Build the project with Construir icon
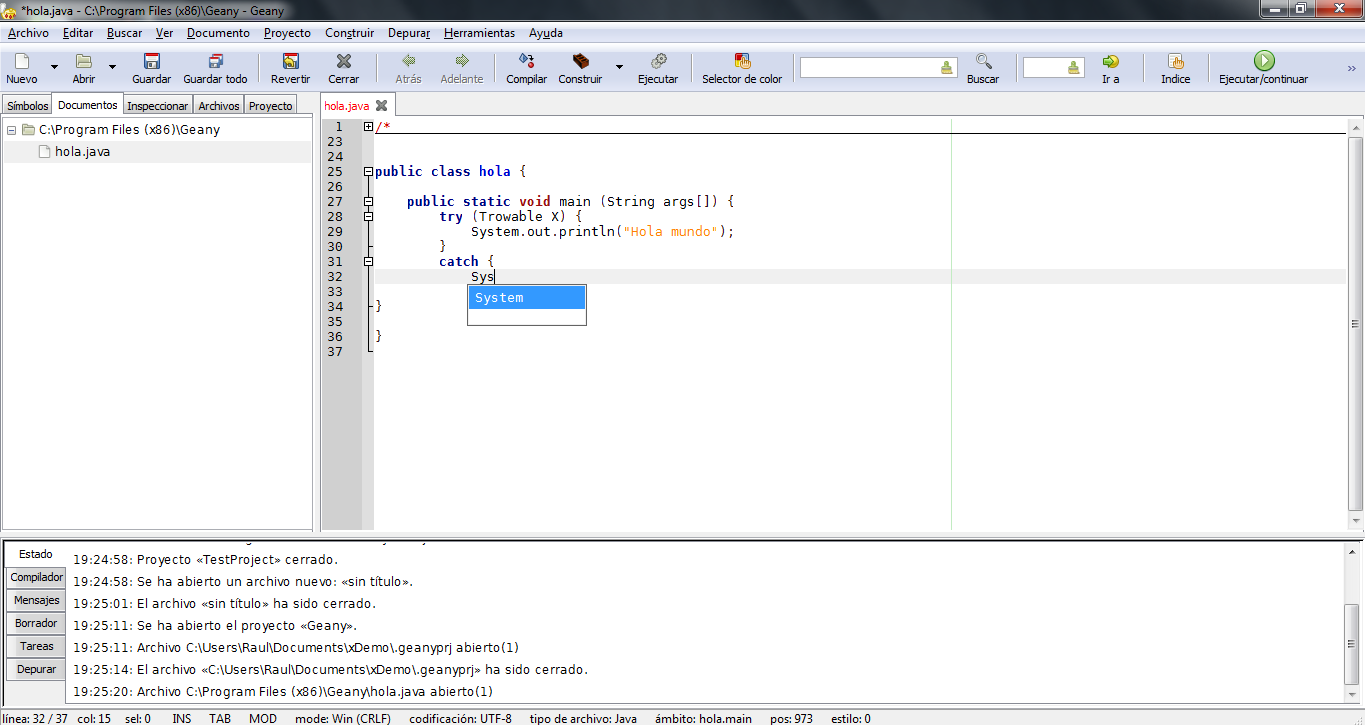Image resolution: width=1365 pixels, height=725 pixels. click(580, 61)
